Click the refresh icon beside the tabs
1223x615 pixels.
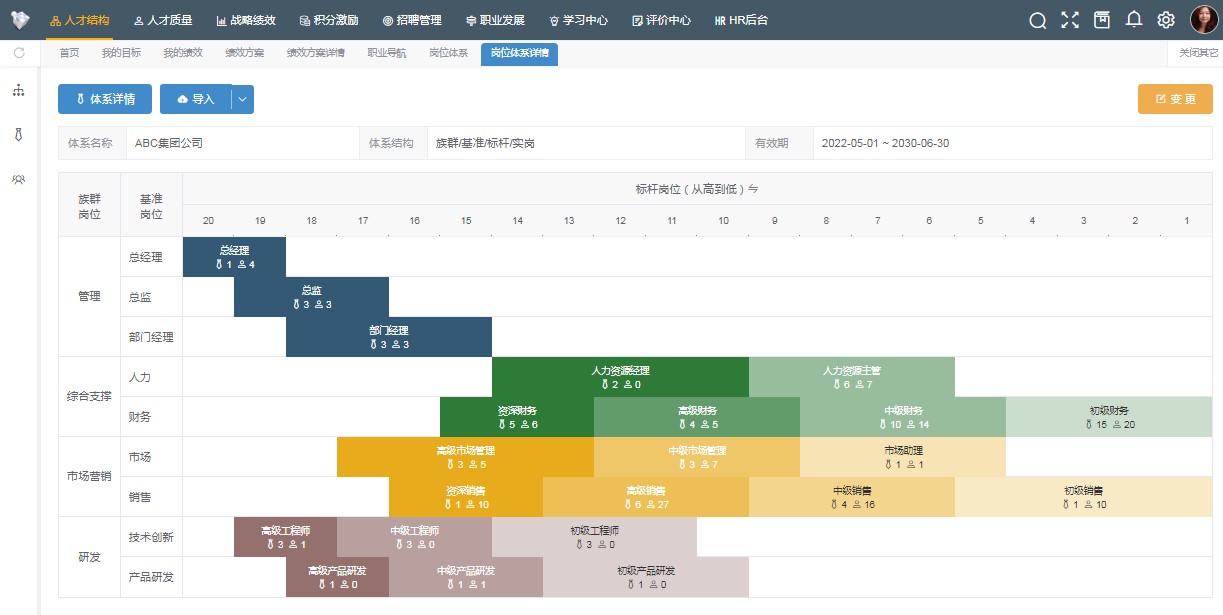point(19,53)
